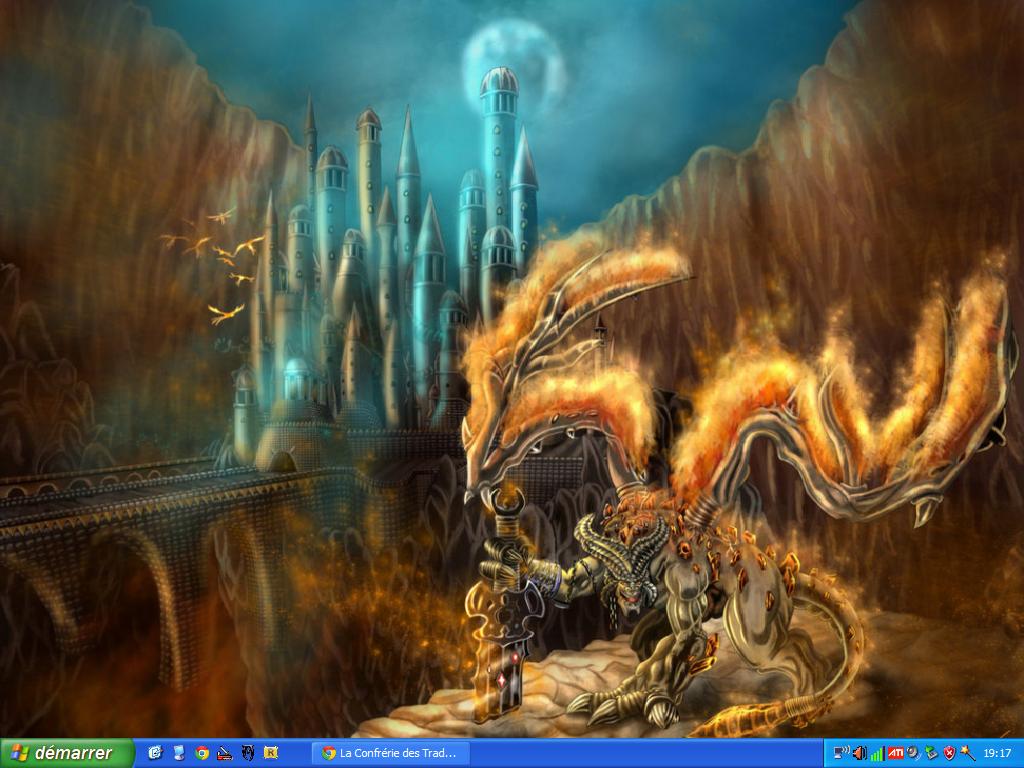Open the démarrer Start menu

pyautogui.click(x=67, y=753)
